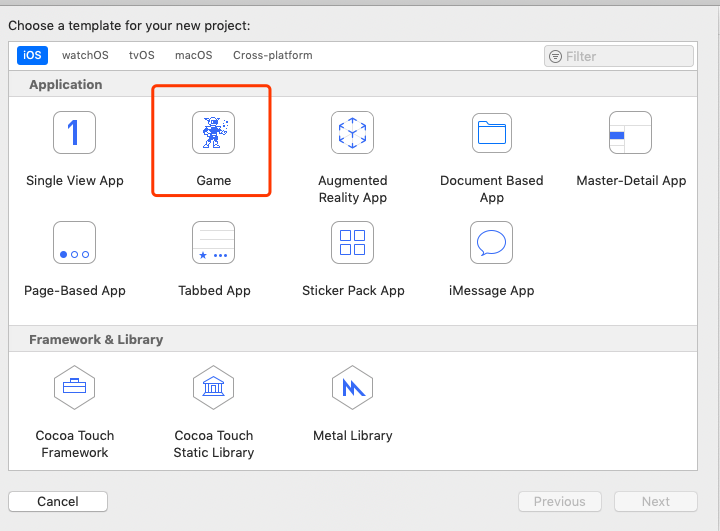This screenshot has width=720, height=531.
Task: Switch to the tvOS platform tab
Action: tap(141, 56)
